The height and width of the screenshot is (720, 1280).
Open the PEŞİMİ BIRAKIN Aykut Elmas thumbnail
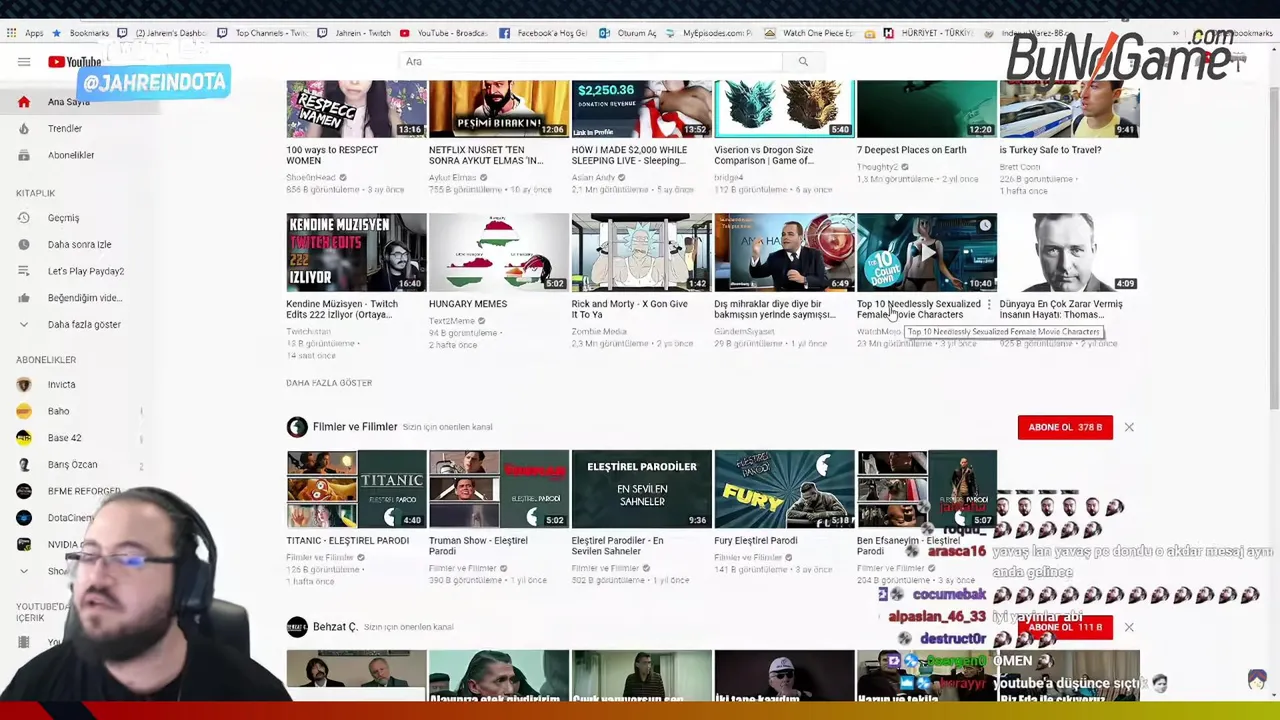[x=499, y=108]
